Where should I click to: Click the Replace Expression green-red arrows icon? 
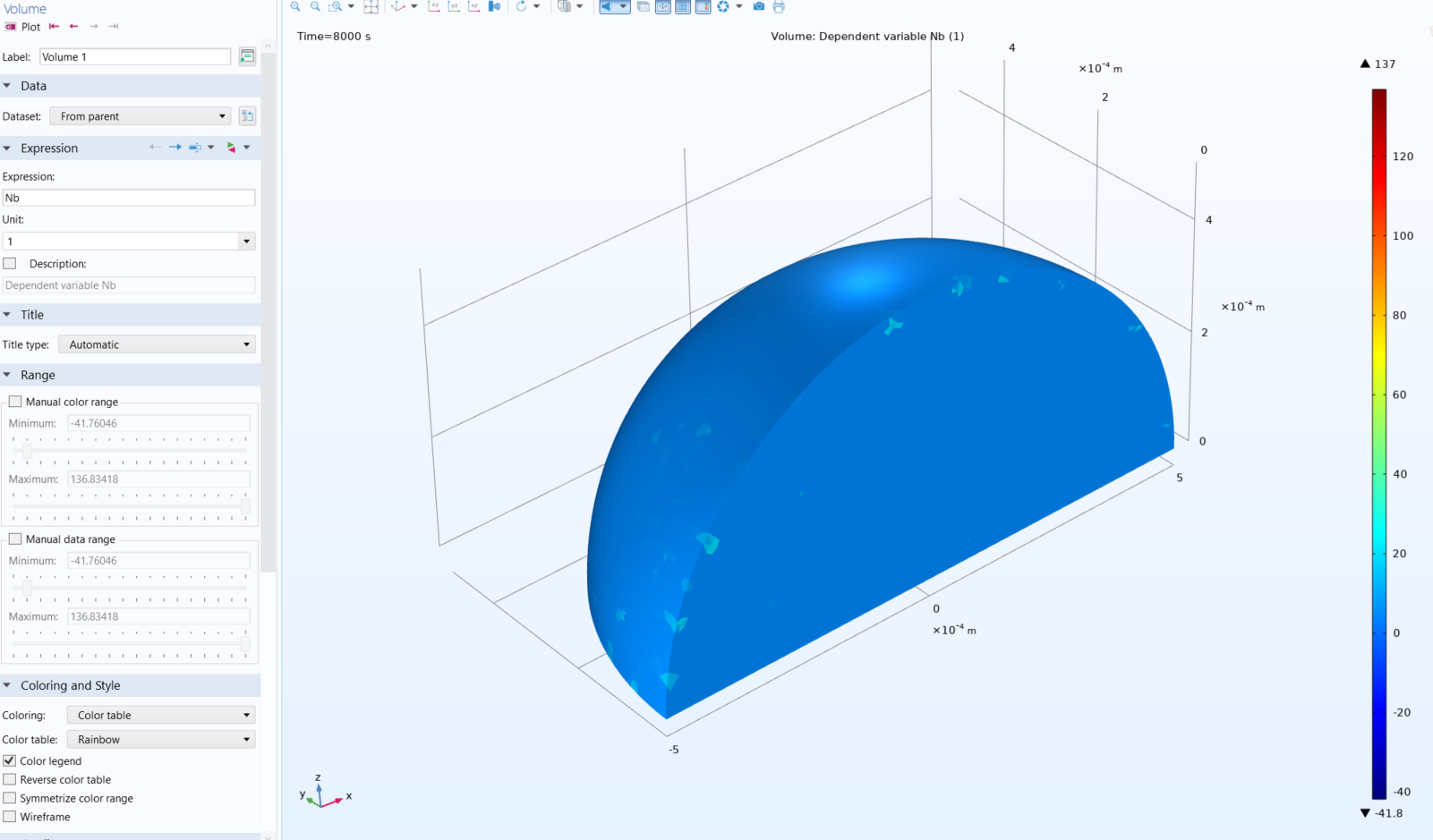[x=231, y=148]
